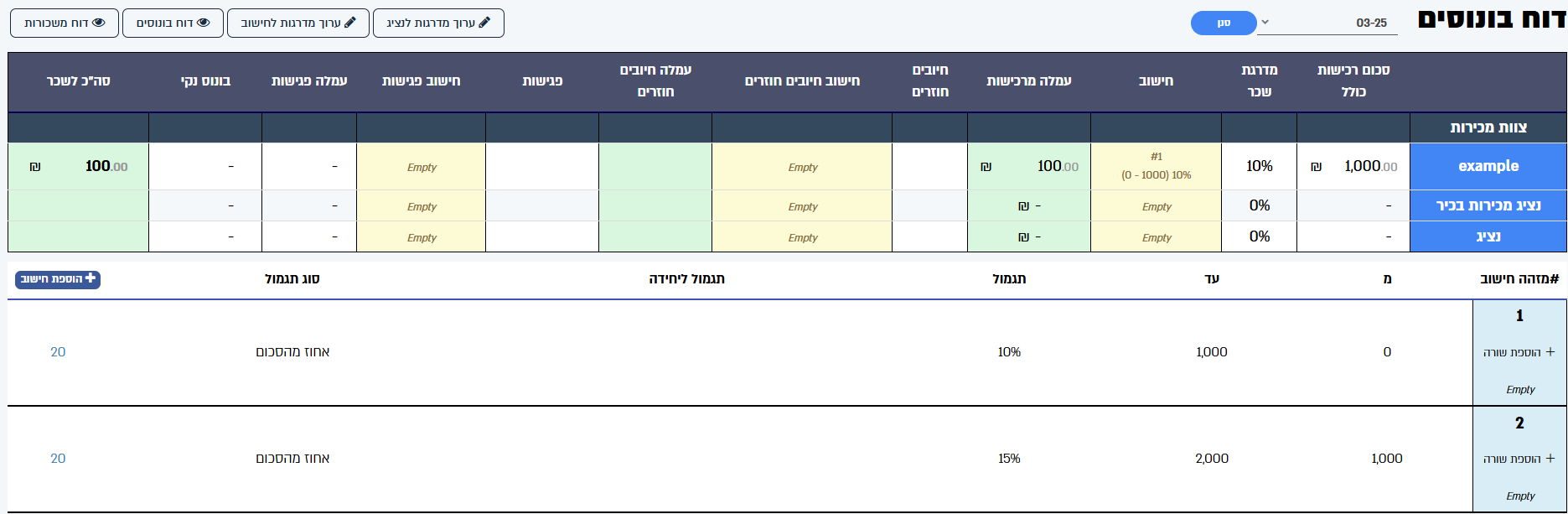Select the נציג row label
The height and width of the screenshot is (514, 1568).
1488,236
